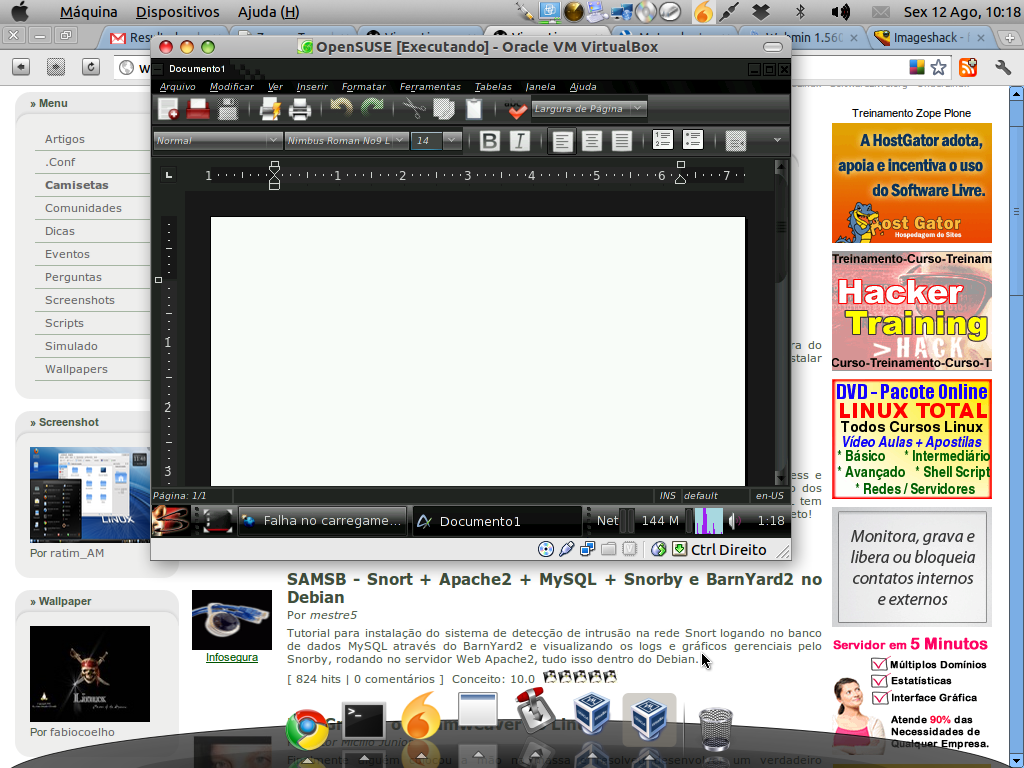Click the Cut scissors icon

pyautogui.click(x=413, y=108)
